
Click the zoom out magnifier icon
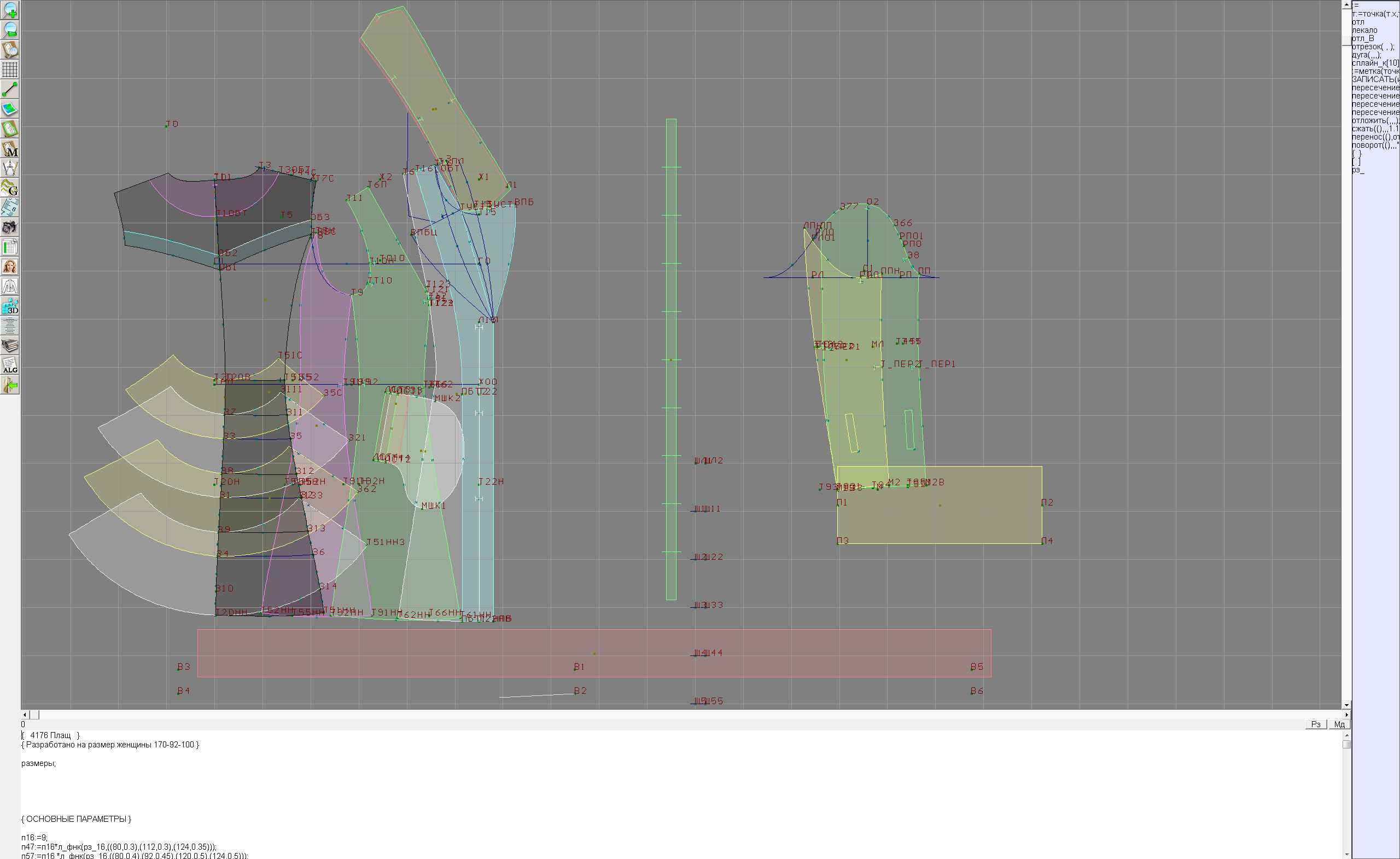pos(10,30)
